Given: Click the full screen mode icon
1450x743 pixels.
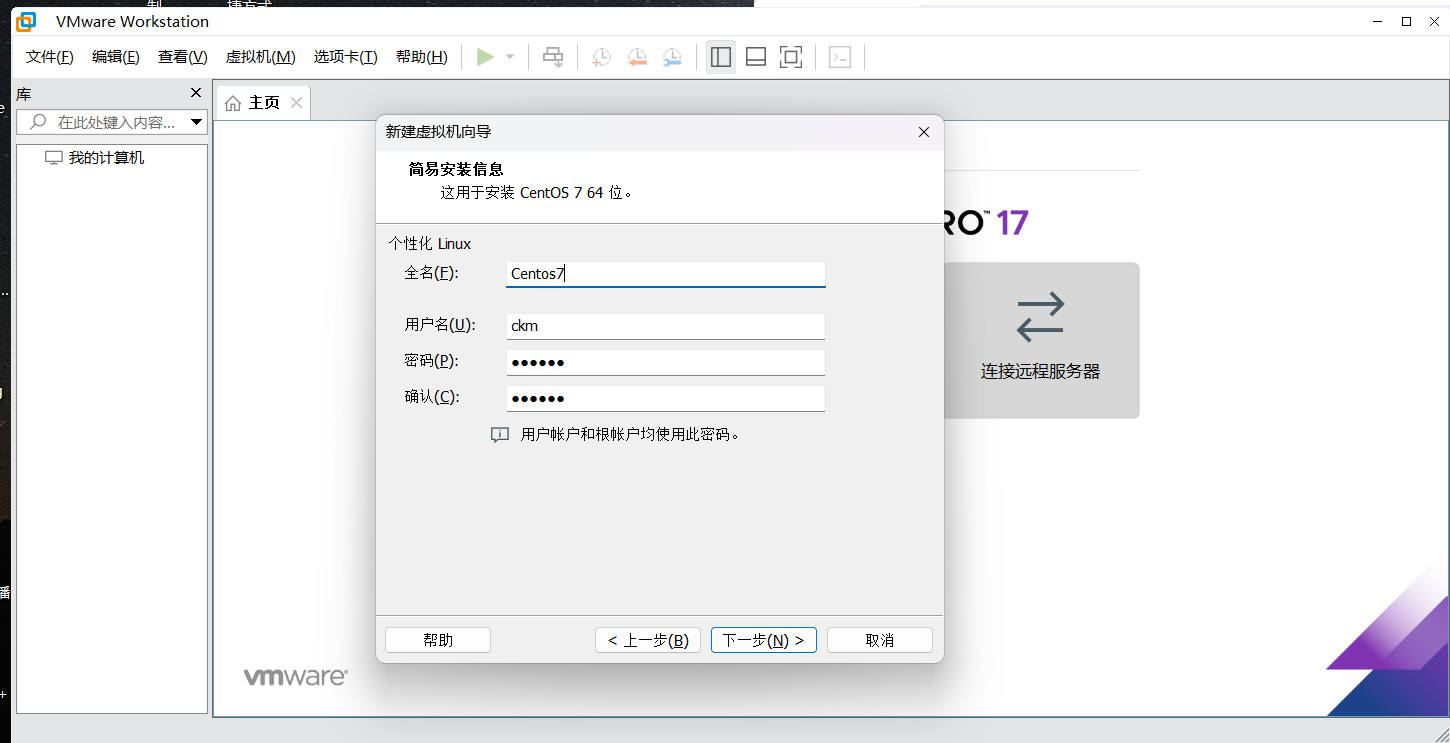Looking at the screenshot, I should point(791,57).
